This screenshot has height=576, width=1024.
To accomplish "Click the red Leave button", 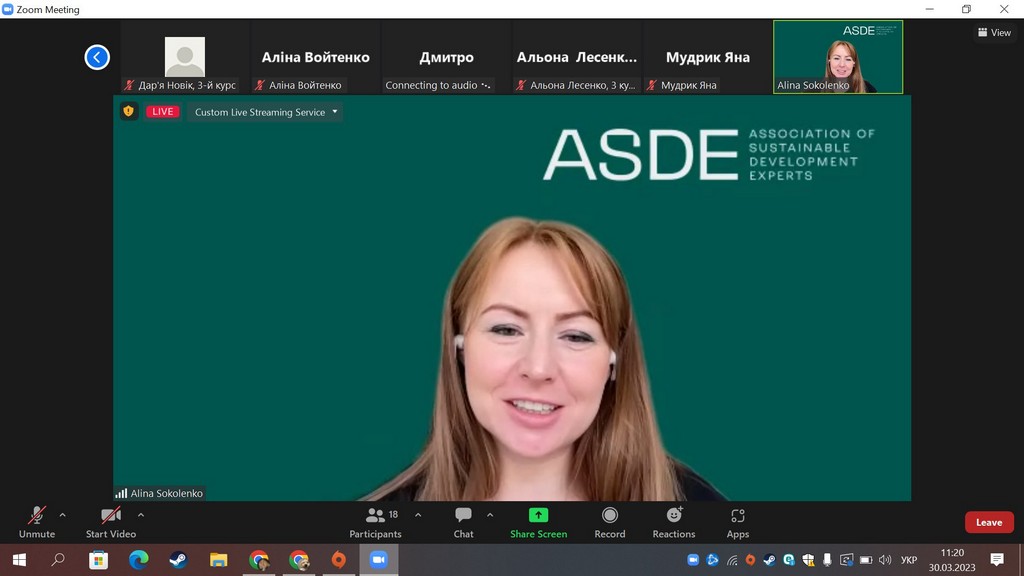I will pos(988,522).
